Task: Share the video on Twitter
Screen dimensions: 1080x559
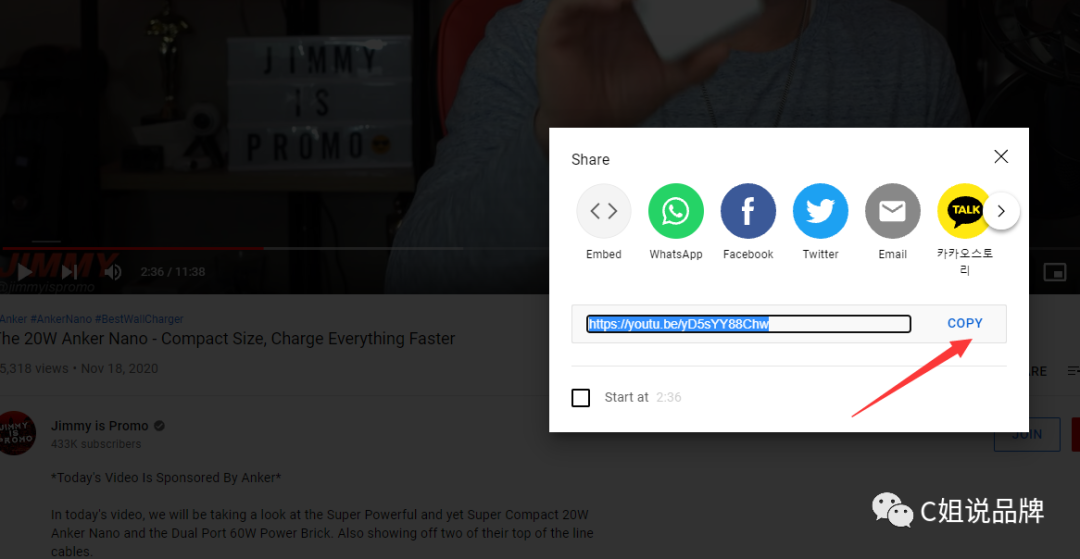Action: 820,211
